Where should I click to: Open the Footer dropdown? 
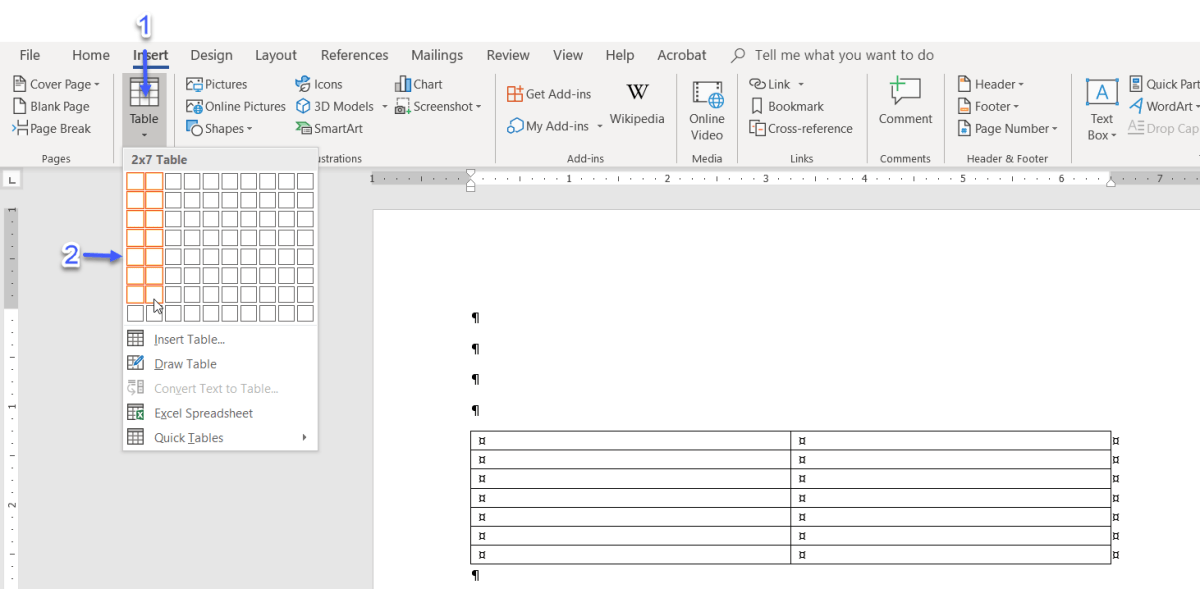coord(988,106)
